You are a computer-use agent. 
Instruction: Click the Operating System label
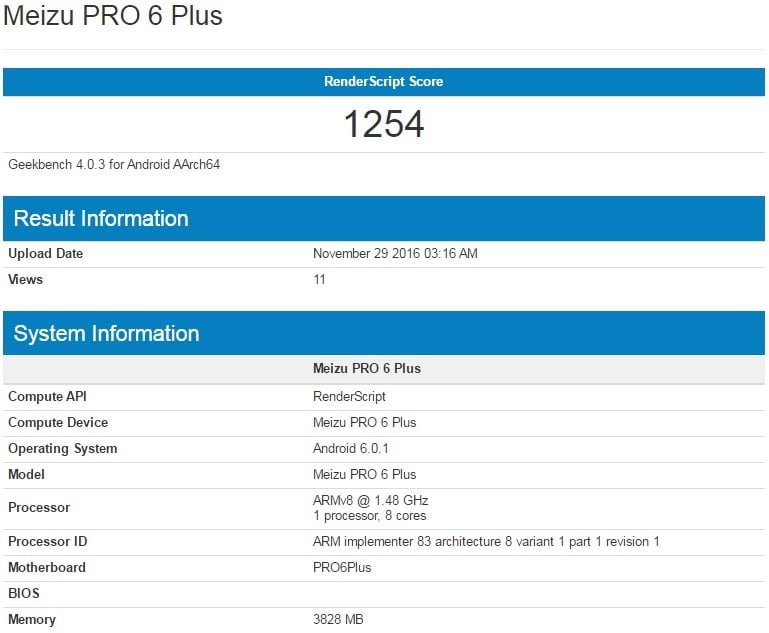point(63,449)
